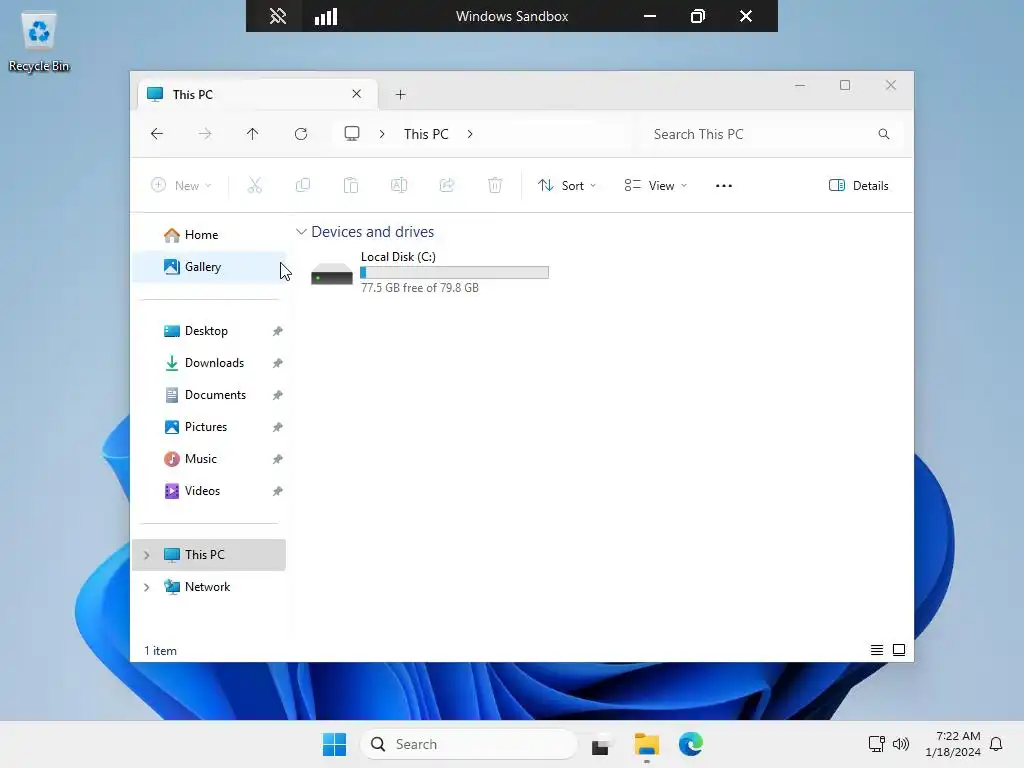Click the Delete trash icon

(495, 185)
